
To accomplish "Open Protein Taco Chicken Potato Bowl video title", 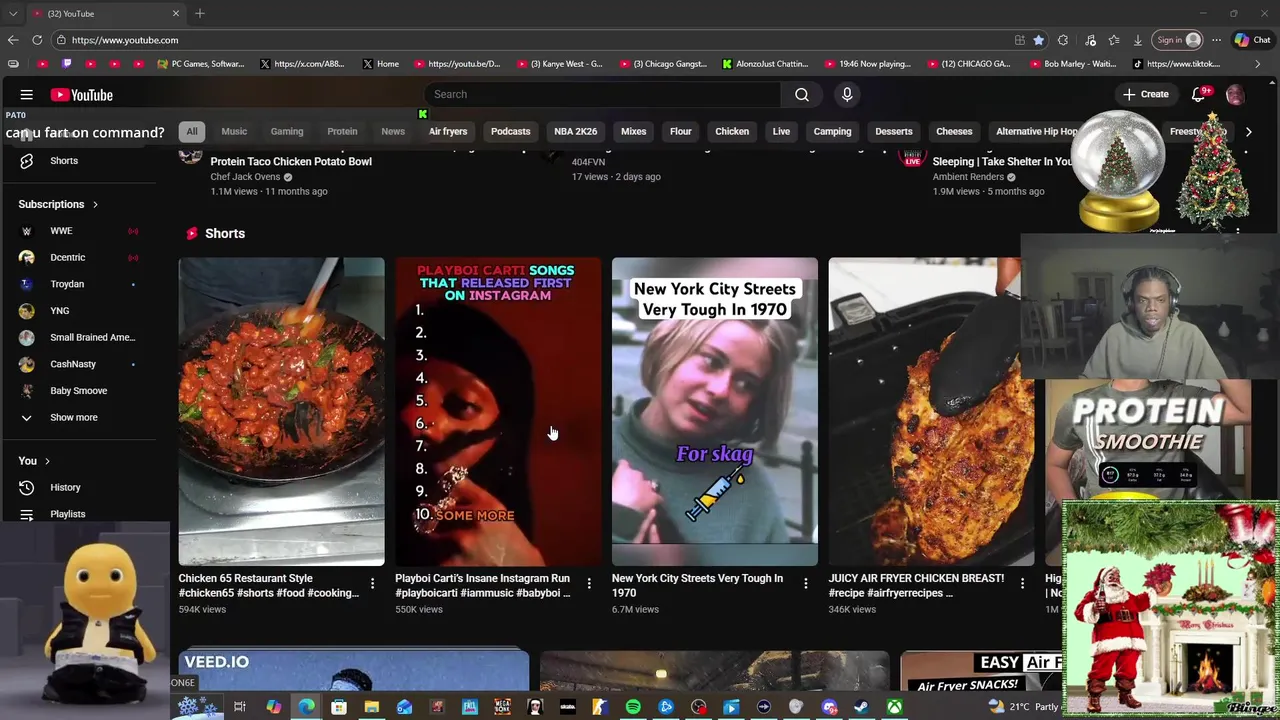I will pyautogui.click(x=291, y=161).
